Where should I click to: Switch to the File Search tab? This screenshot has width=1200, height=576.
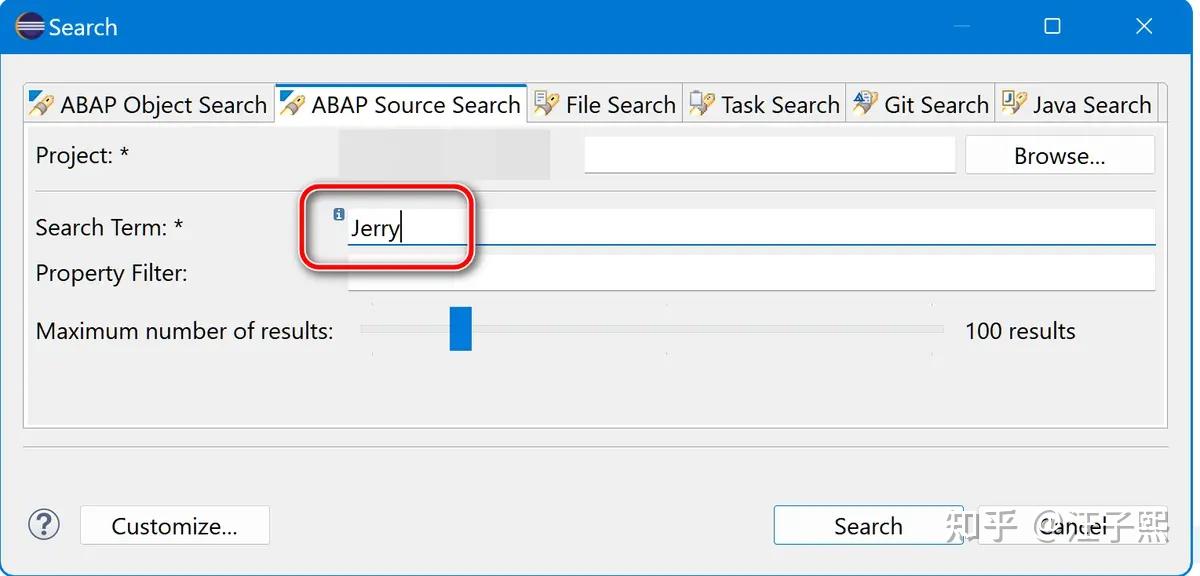(x=606, y=104)
